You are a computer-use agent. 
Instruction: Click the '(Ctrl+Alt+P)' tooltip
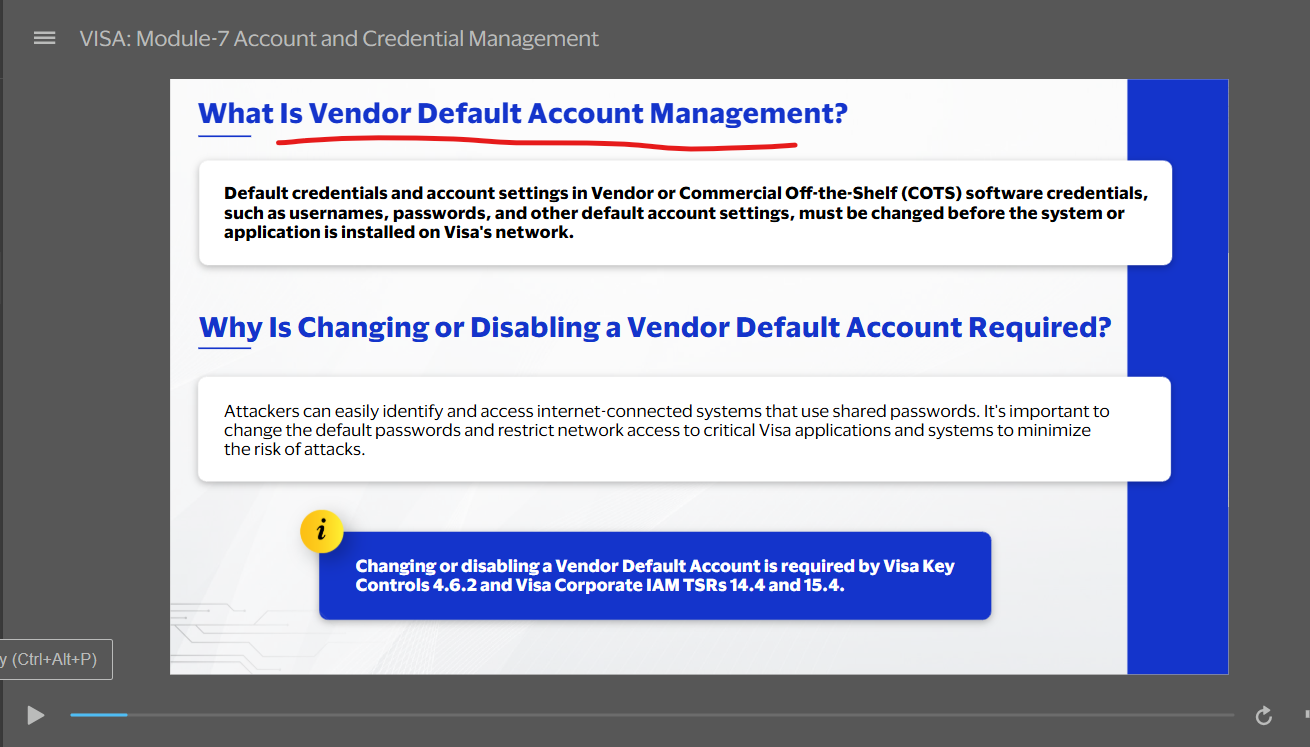(56, 659)
